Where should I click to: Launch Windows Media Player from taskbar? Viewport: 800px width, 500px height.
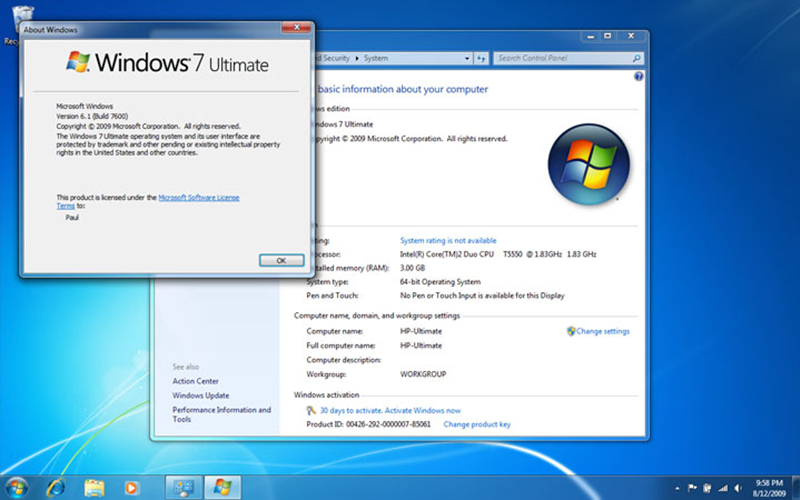(131, 487)
